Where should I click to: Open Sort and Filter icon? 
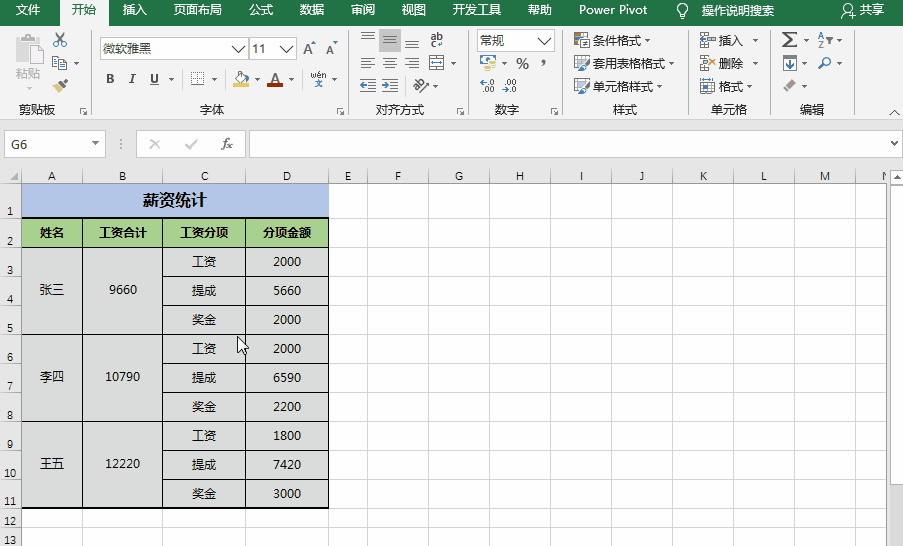point(825,40)
